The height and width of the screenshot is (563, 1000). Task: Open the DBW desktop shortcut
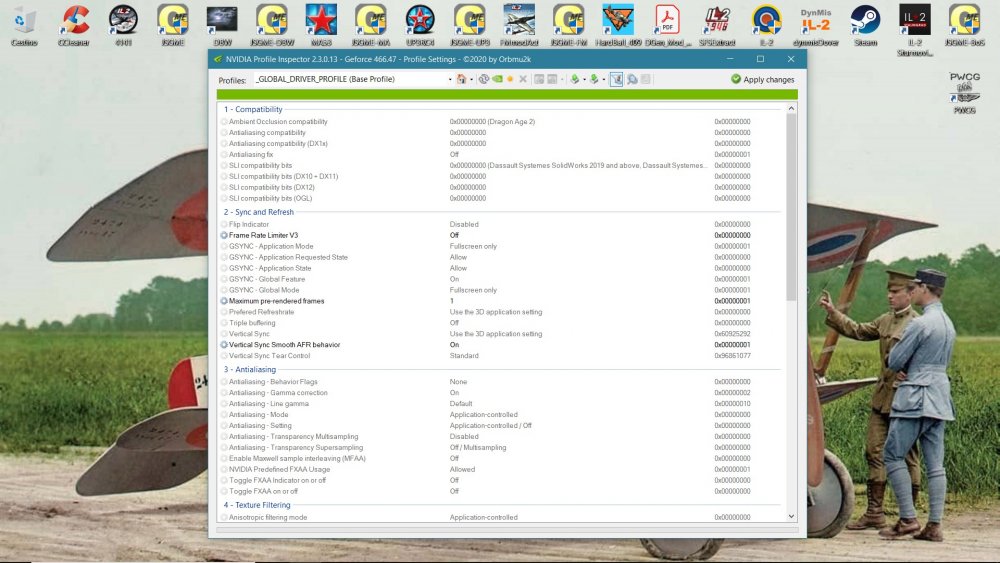coord(223,26)
